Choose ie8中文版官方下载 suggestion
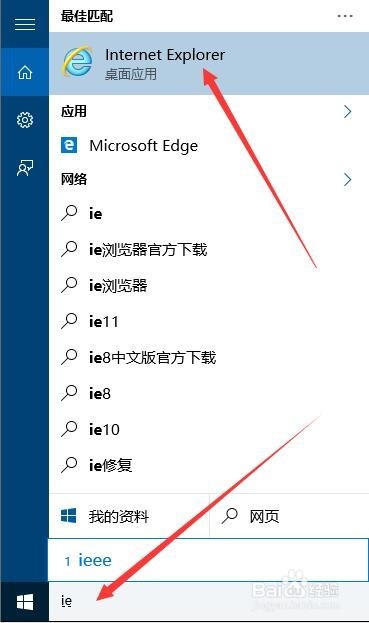Viewport: 369px width, 623px height. point(209,357)
